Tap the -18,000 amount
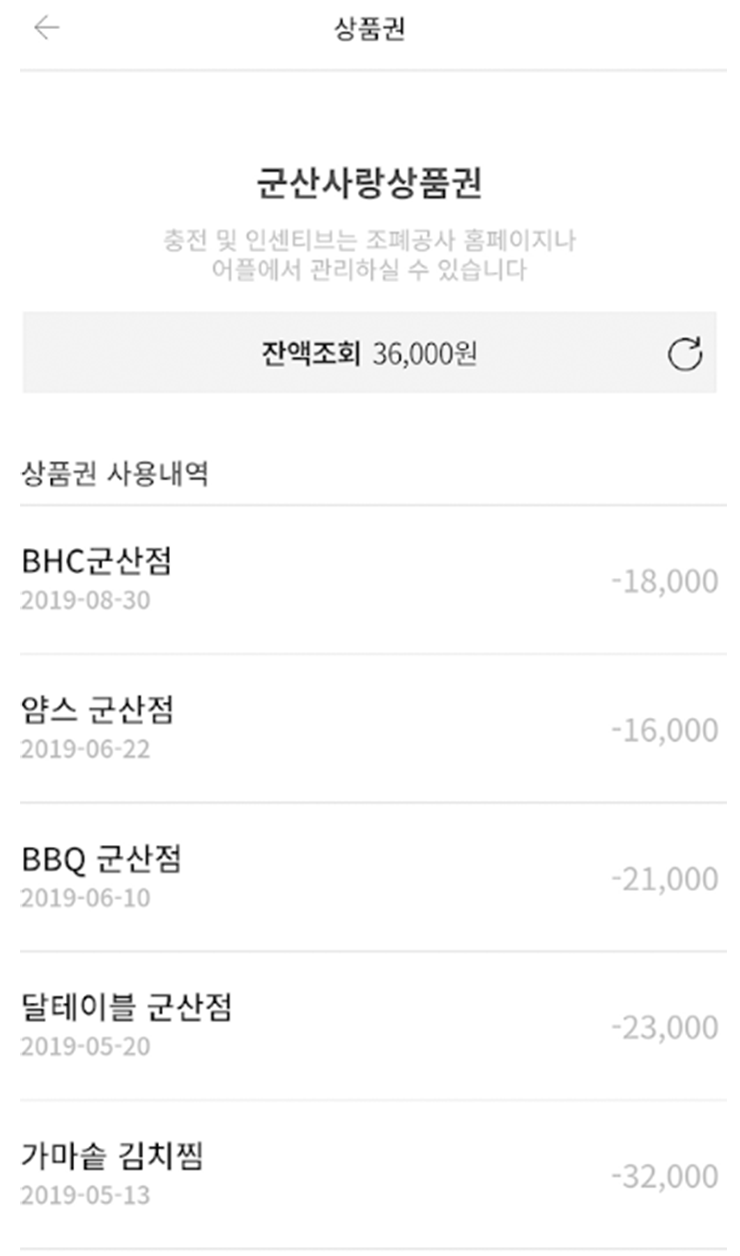 [x=664, y=581]
